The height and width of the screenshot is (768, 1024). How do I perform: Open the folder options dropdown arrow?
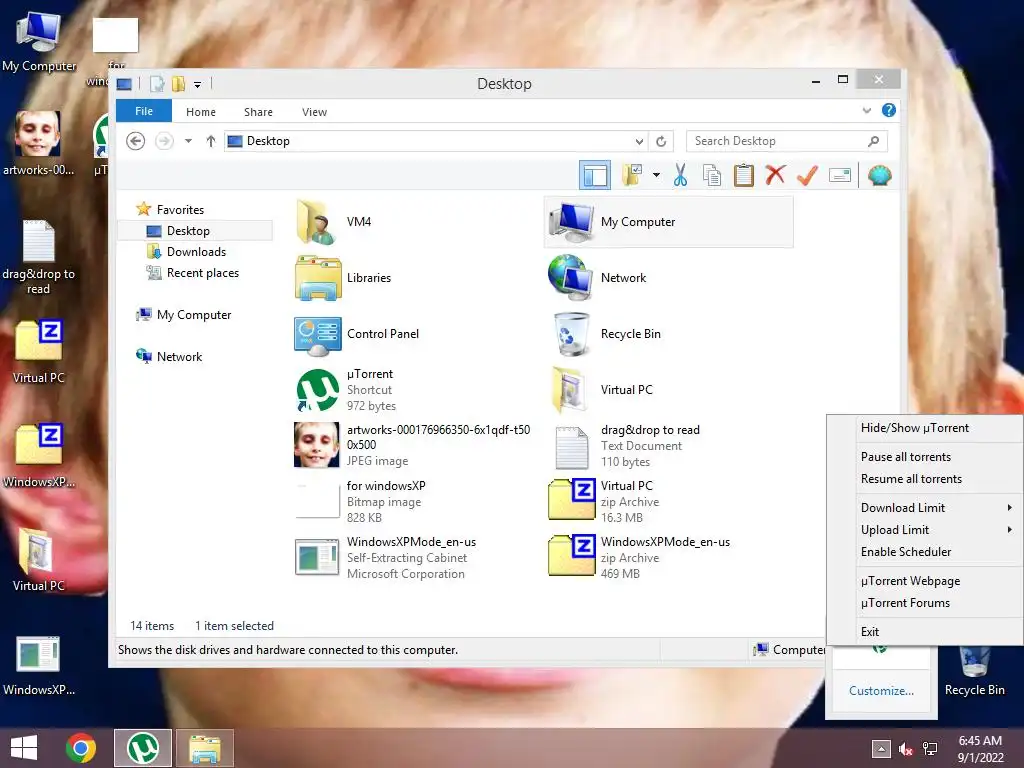[x=656, y=175]
